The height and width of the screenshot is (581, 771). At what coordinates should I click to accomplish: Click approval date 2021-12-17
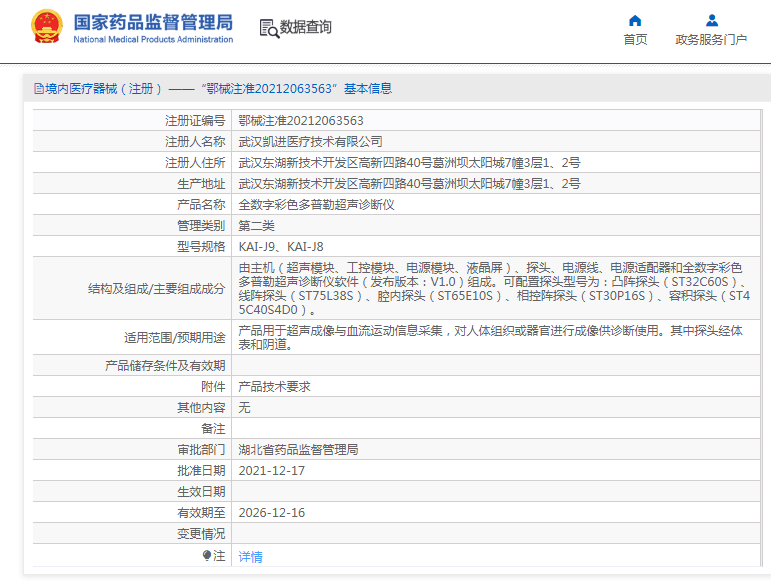pos(272,470)
